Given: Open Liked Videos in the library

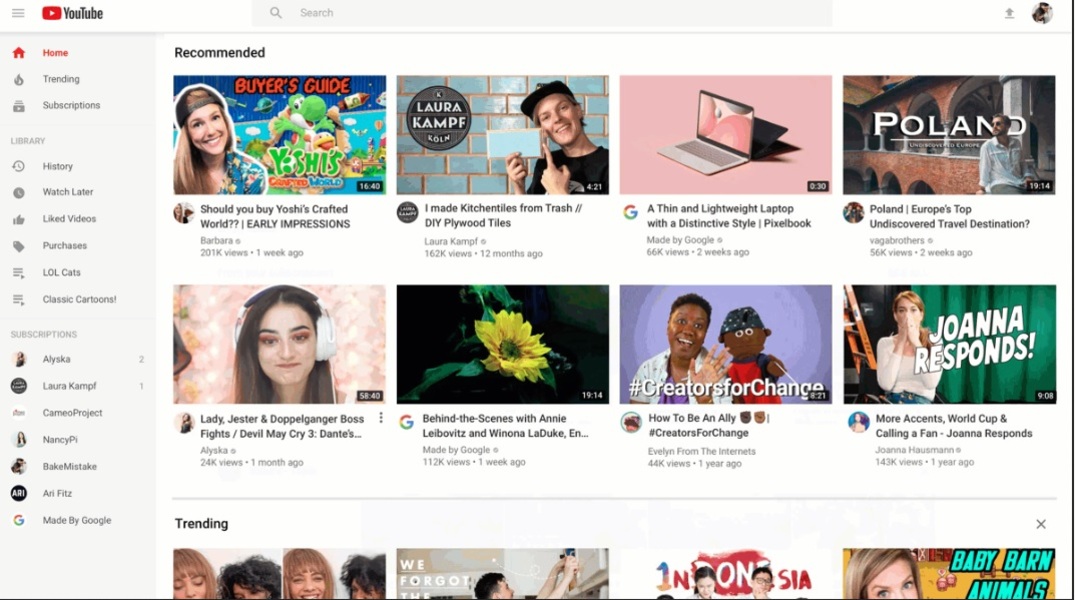Looking at the screenshot, I should 69,219.
